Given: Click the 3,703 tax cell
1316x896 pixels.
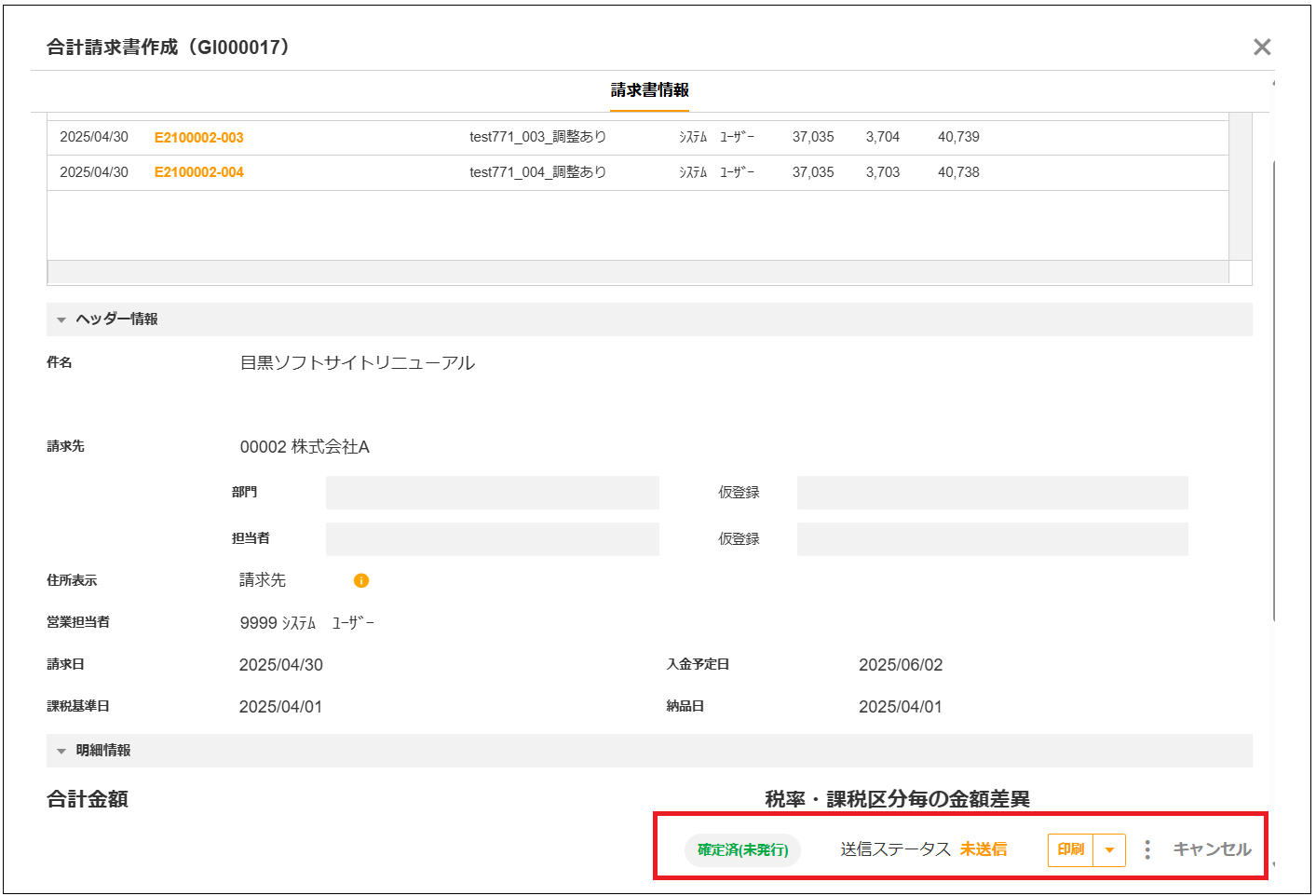Looking at the screenshot, I should click(x=883, y=172).
